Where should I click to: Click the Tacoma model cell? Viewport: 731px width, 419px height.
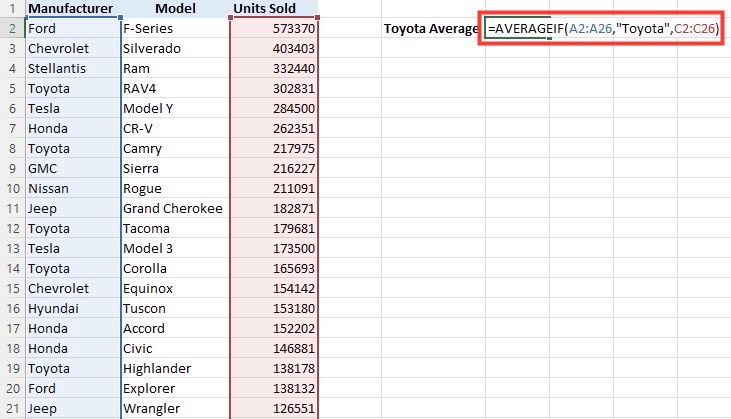point(175,228)
